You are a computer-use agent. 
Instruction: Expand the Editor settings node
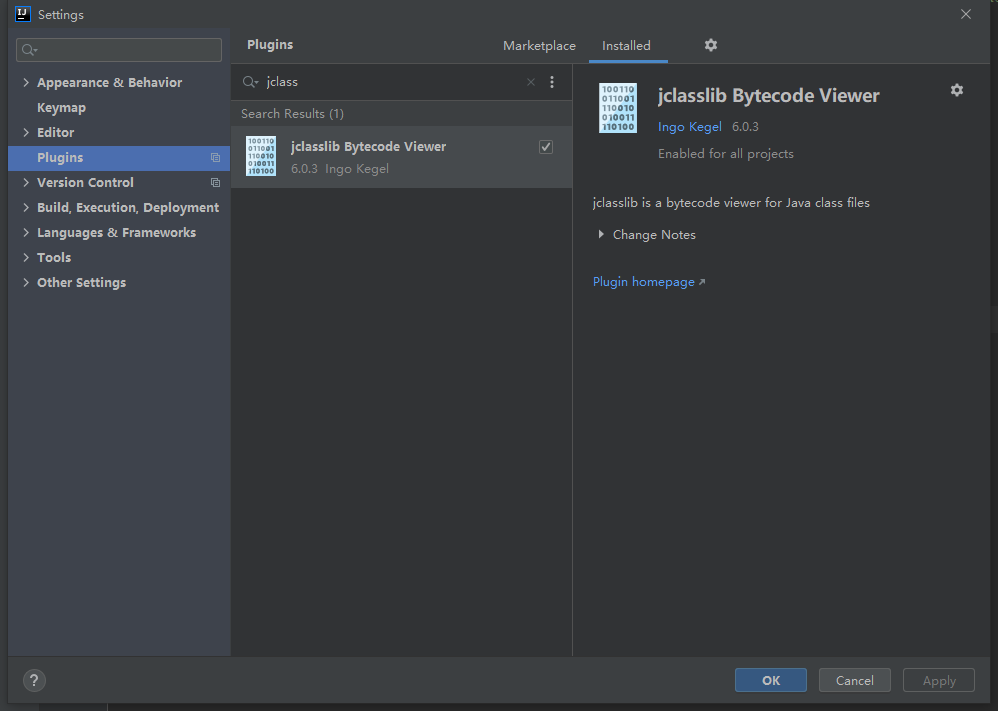point(26,132)
